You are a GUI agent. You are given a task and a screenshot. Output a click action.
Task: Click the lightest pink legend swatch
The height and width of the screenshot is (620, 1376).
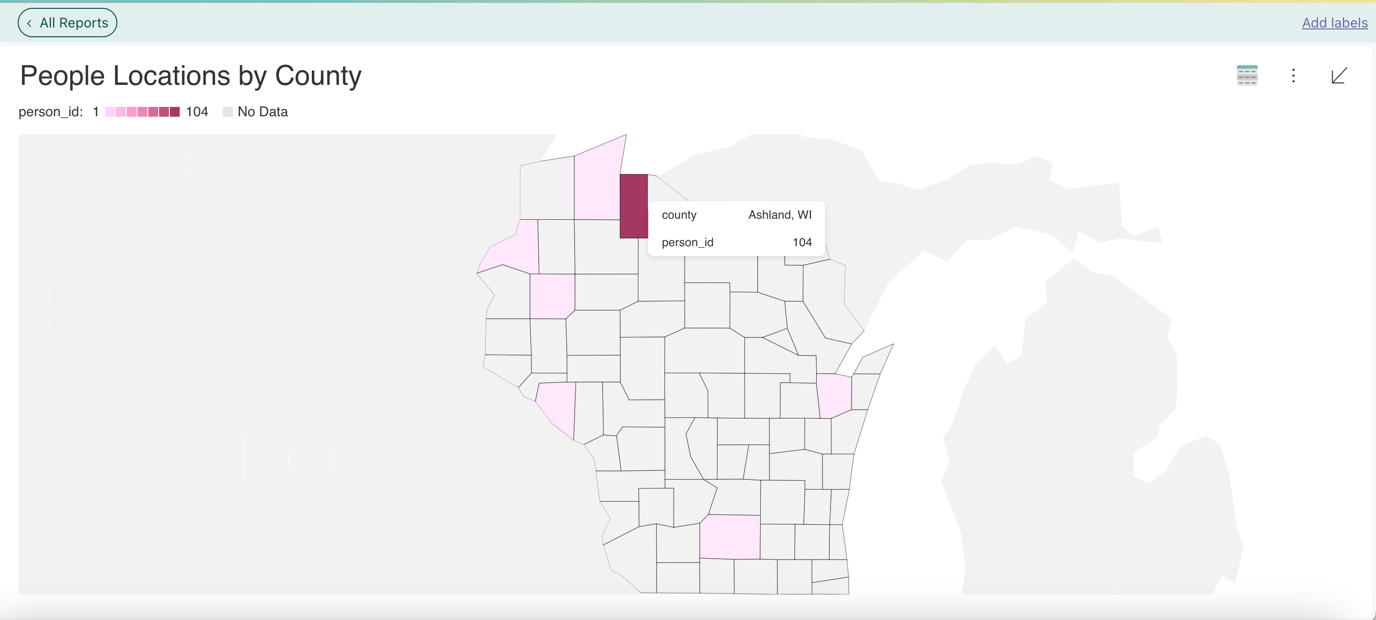[108, 111]
